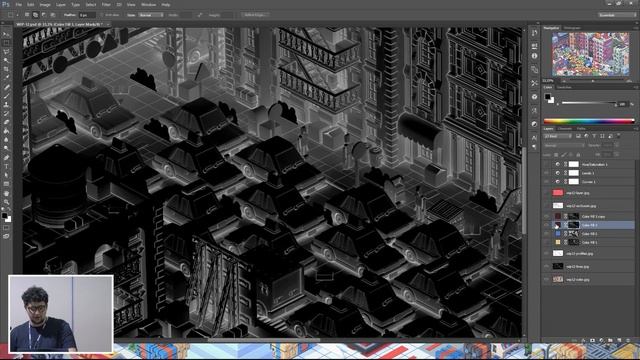Toggle the Anti-alias checkbox
The image size is (640, 360).
102,15
